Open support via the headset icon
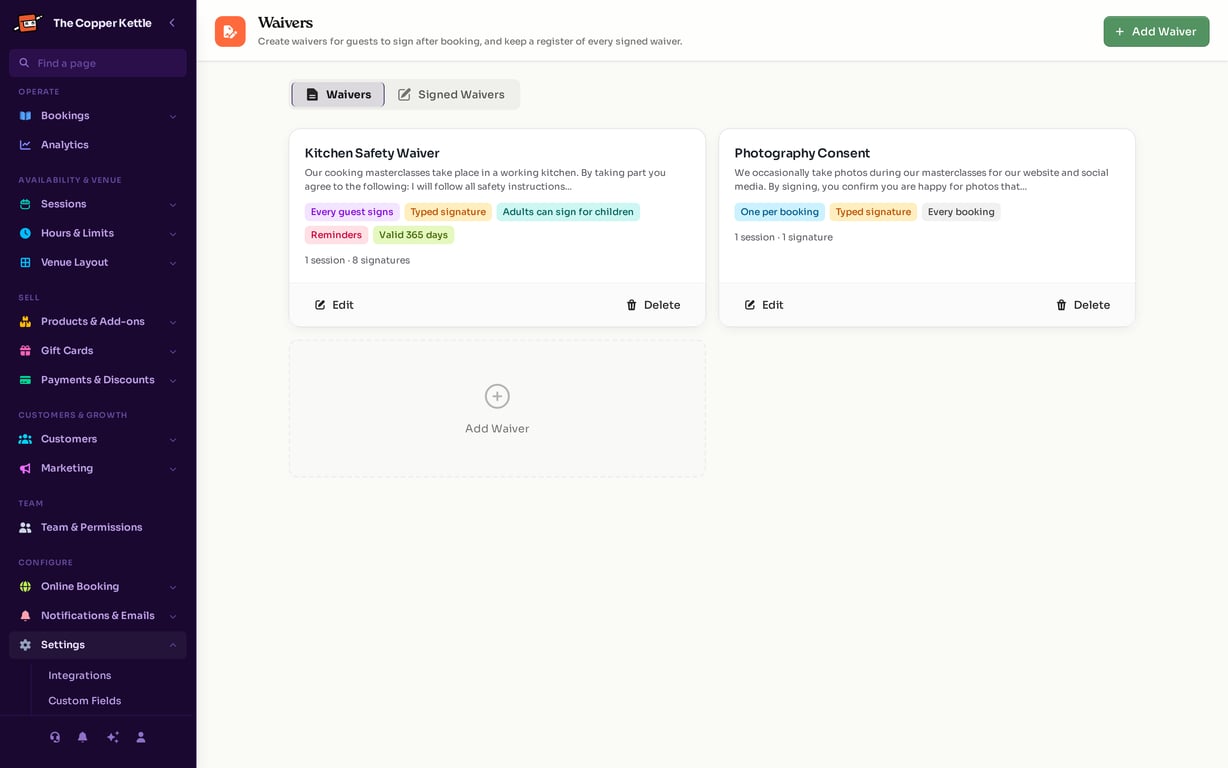Screen dimensions: 1228x768 click(55, 737)
